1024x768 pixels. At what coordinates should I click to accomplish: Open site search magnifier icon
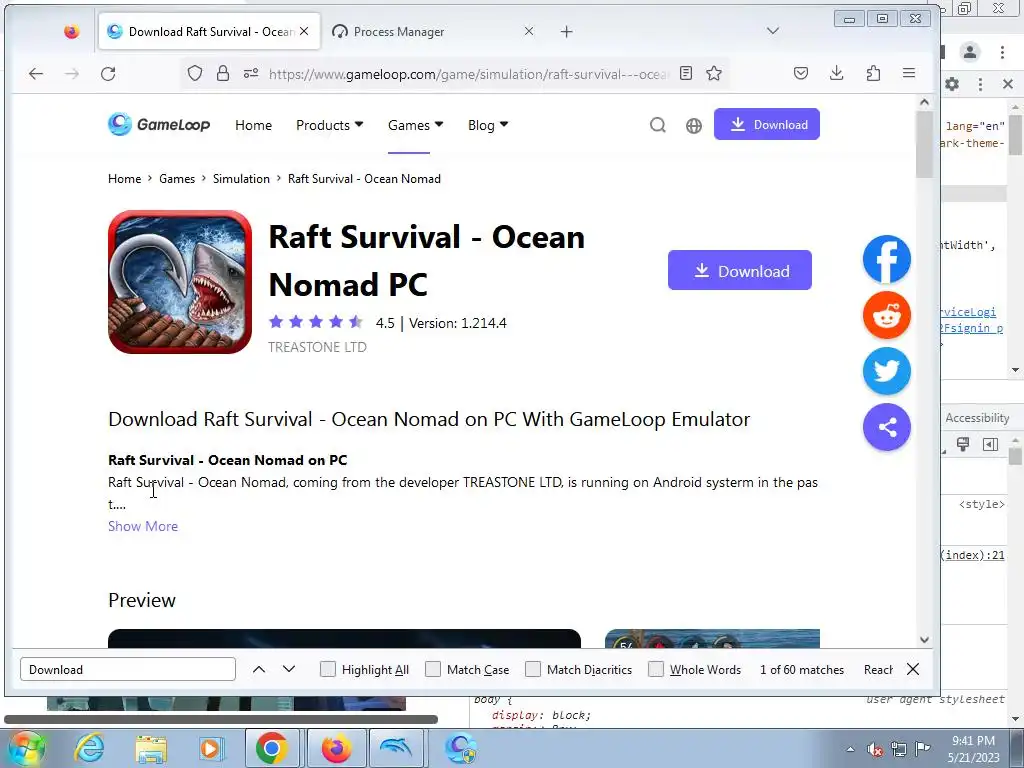click(658, 125)
